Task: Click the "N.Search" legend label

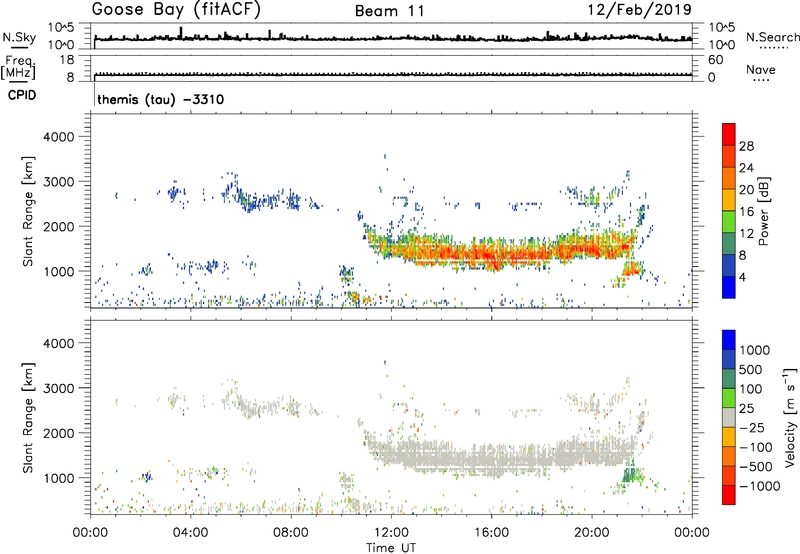Action: [772, 37]
